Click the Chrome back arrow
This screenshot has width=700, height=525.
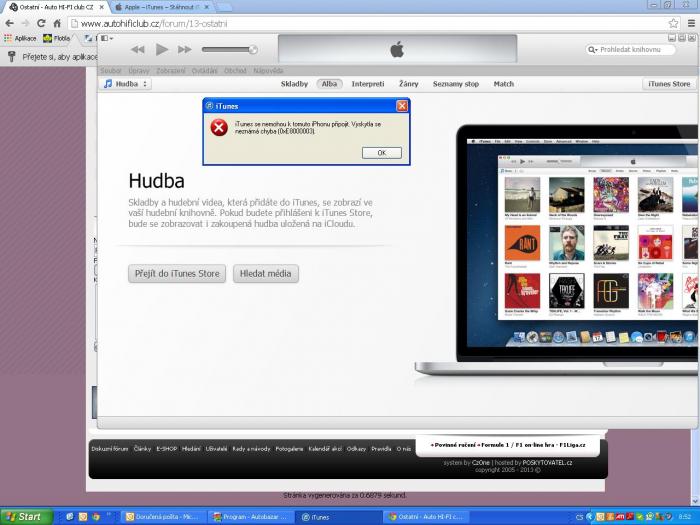(10, 23)
